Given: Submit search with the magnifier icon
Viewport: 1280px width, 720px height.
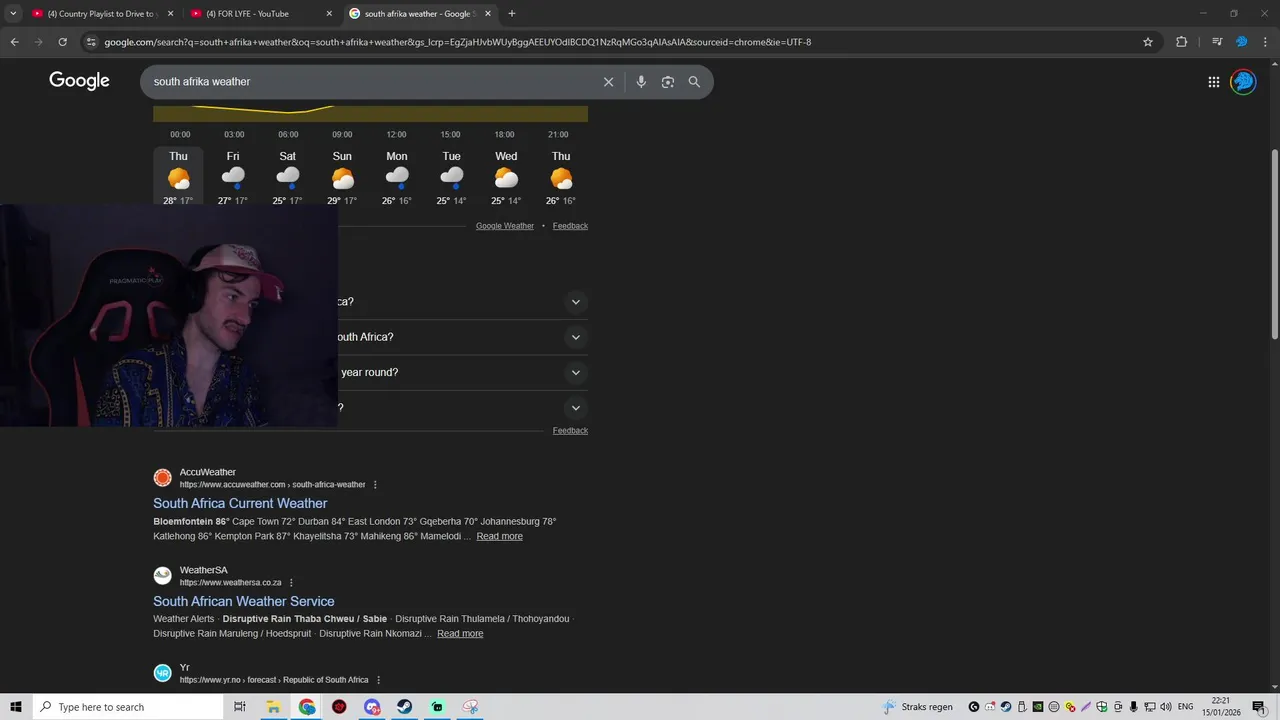Looking at the screenshot, I should [x=694, y=82].
